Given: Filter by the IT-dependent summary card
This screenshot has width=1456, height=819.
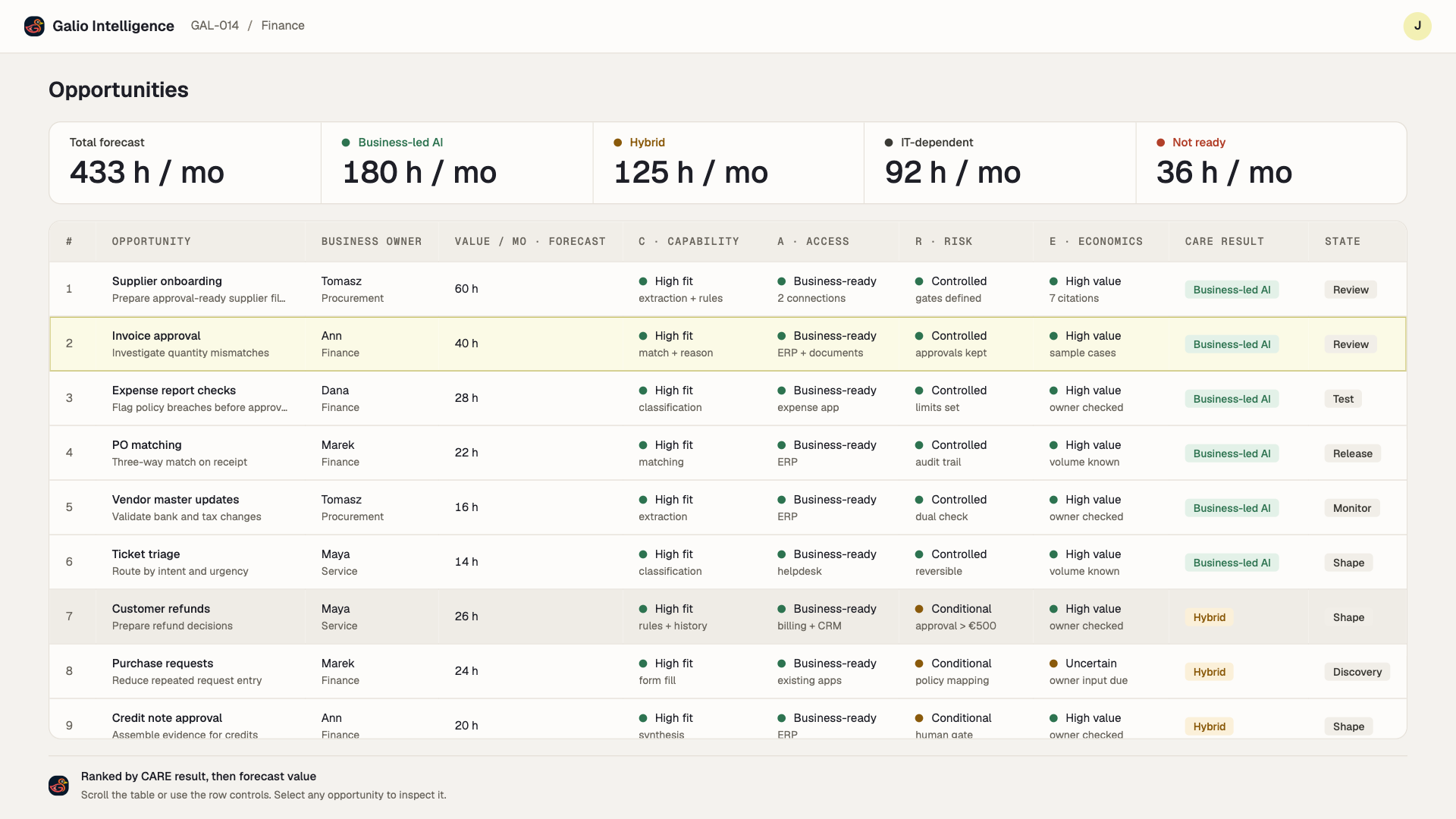Looking at the screenshot, I should (x=999, y=163).
